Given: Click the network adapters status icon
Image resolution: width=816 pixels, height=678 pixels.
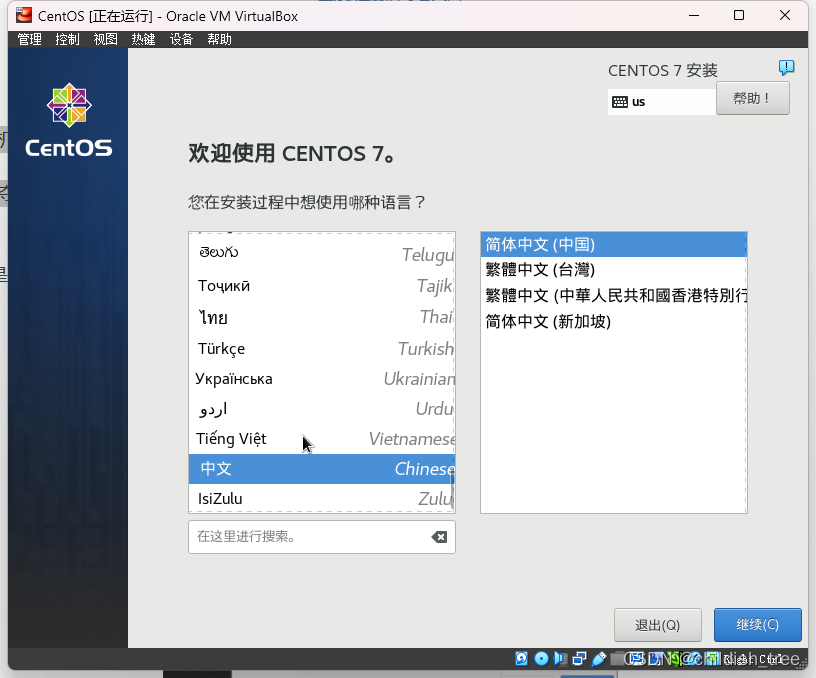Looking at the screenshot, I should coord(579,658).
